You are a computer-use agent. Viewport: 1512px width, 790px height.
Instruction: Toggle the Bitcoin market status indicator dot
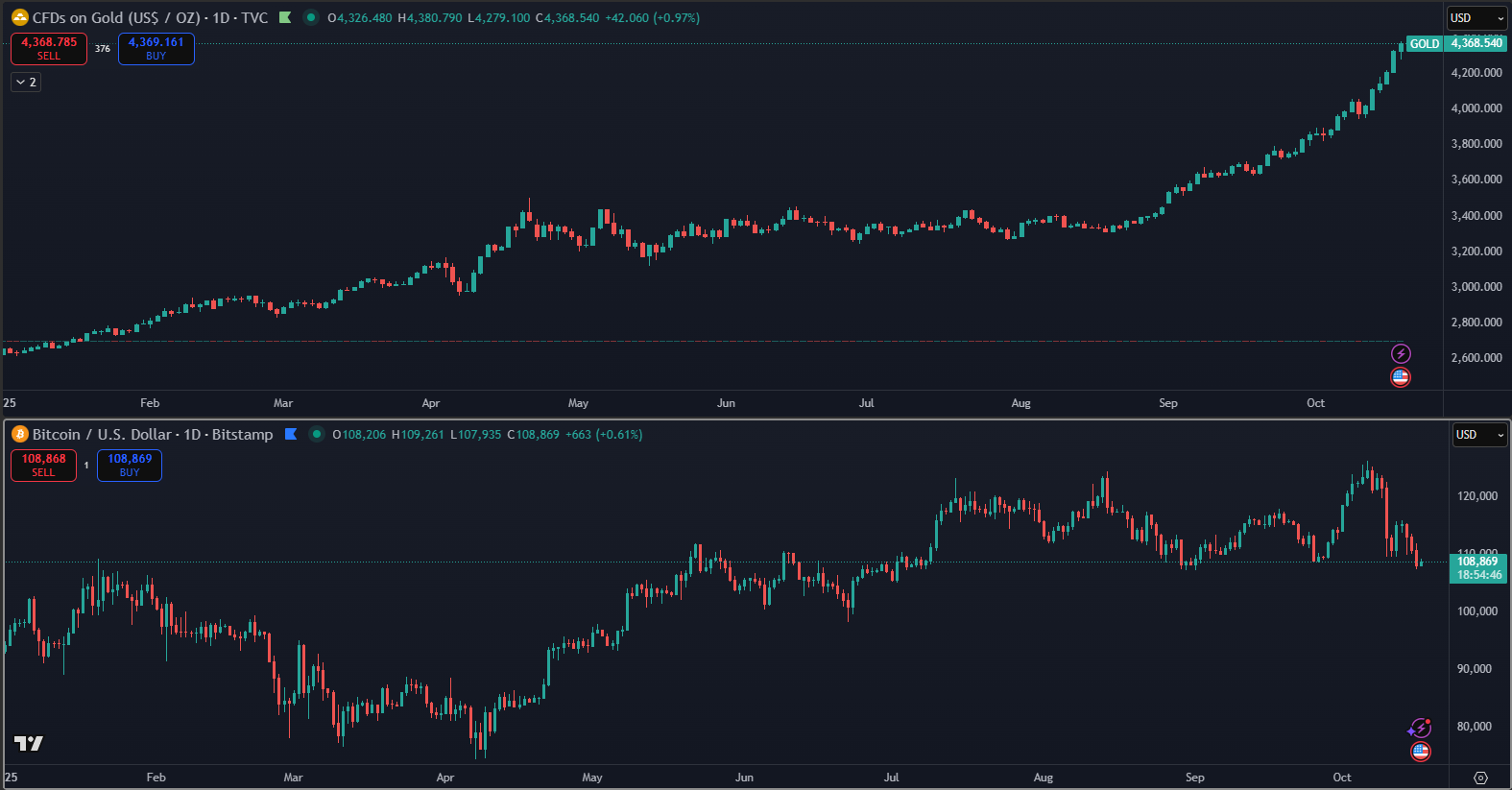pyautogui.click(x=316, y=434)
